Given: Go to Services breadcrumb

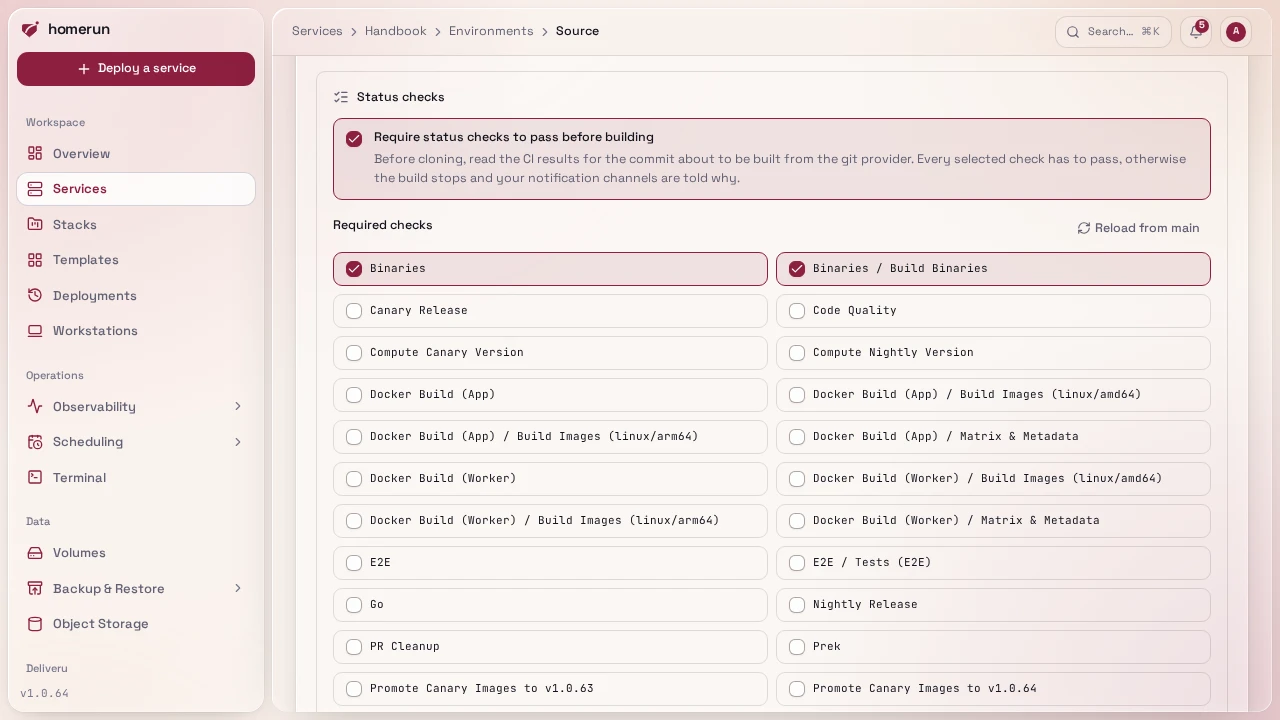Looking at the screenshot, I should tap(317, 31).
